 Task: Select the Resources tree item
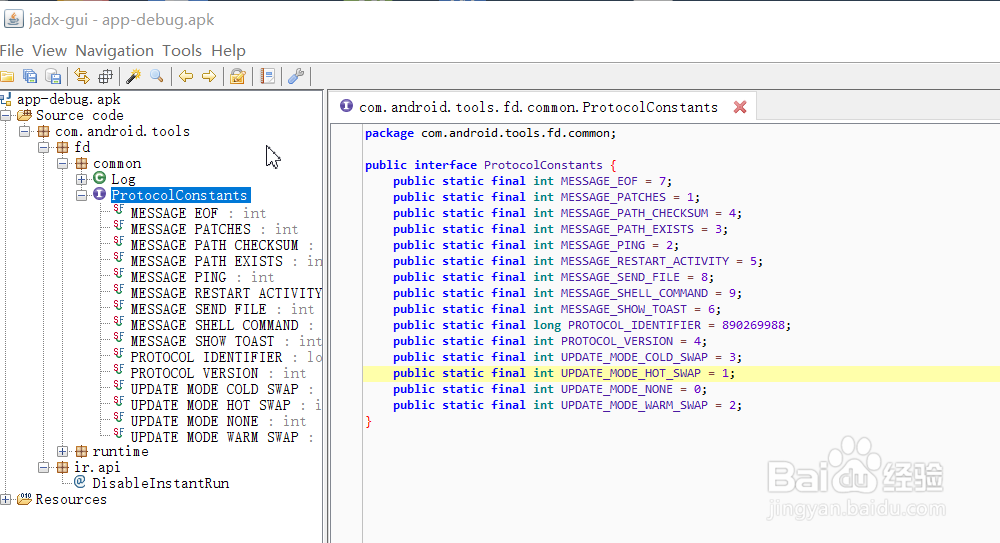(x=71, y=499)
